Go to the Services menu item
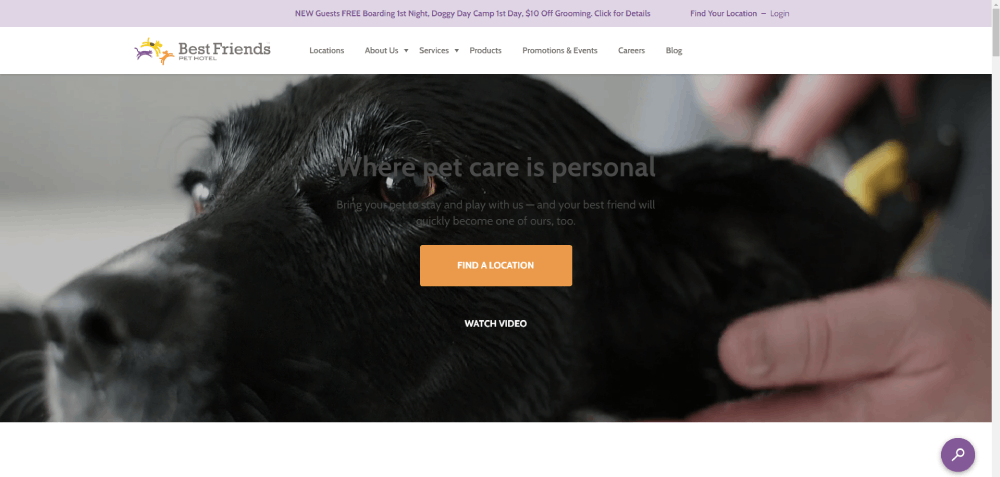Viewport: 1000px width, 477px height. pyautogui.click(x=434, y=50)
